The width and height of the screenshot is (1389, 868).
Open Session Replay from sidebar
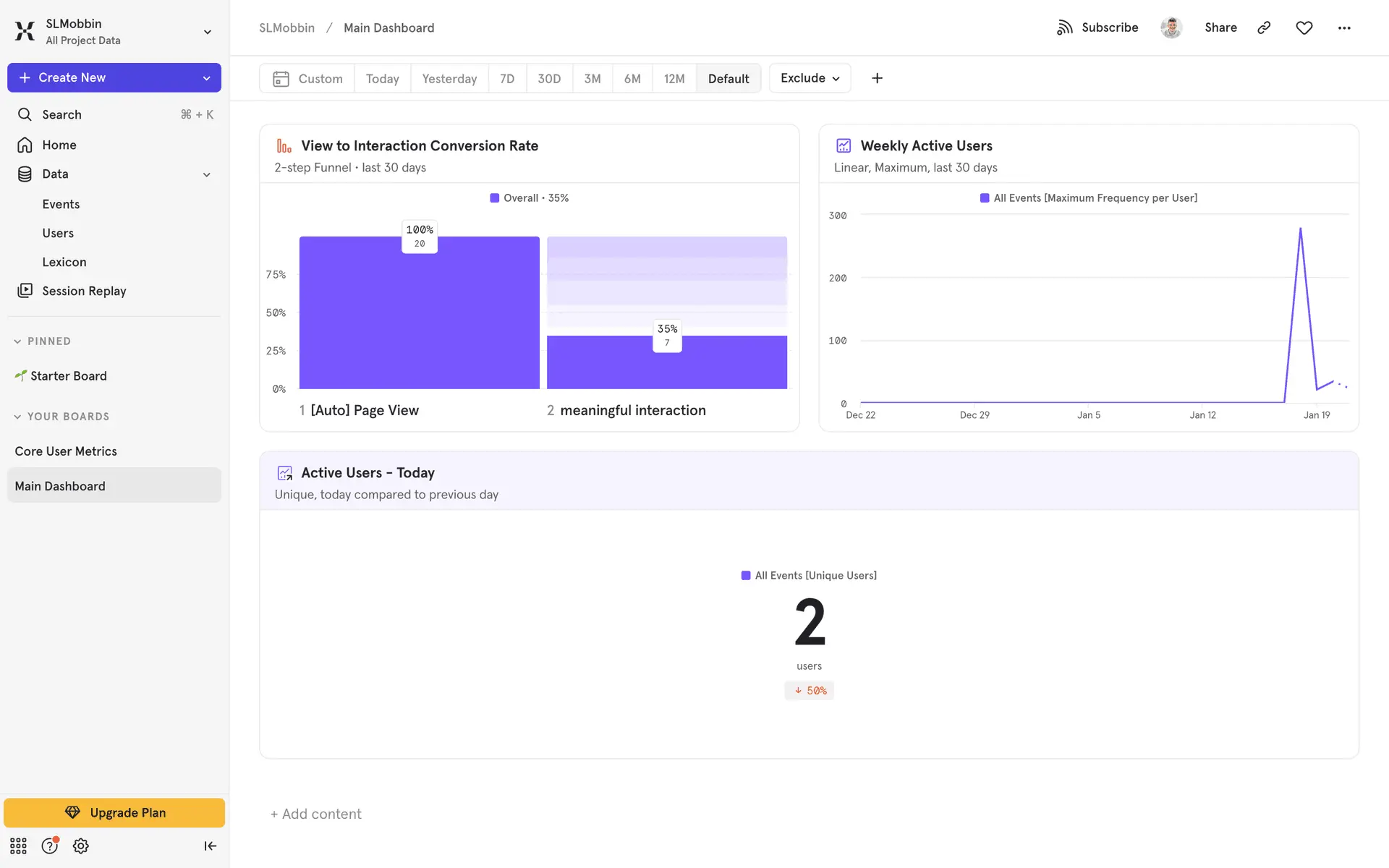pos(84,291)
